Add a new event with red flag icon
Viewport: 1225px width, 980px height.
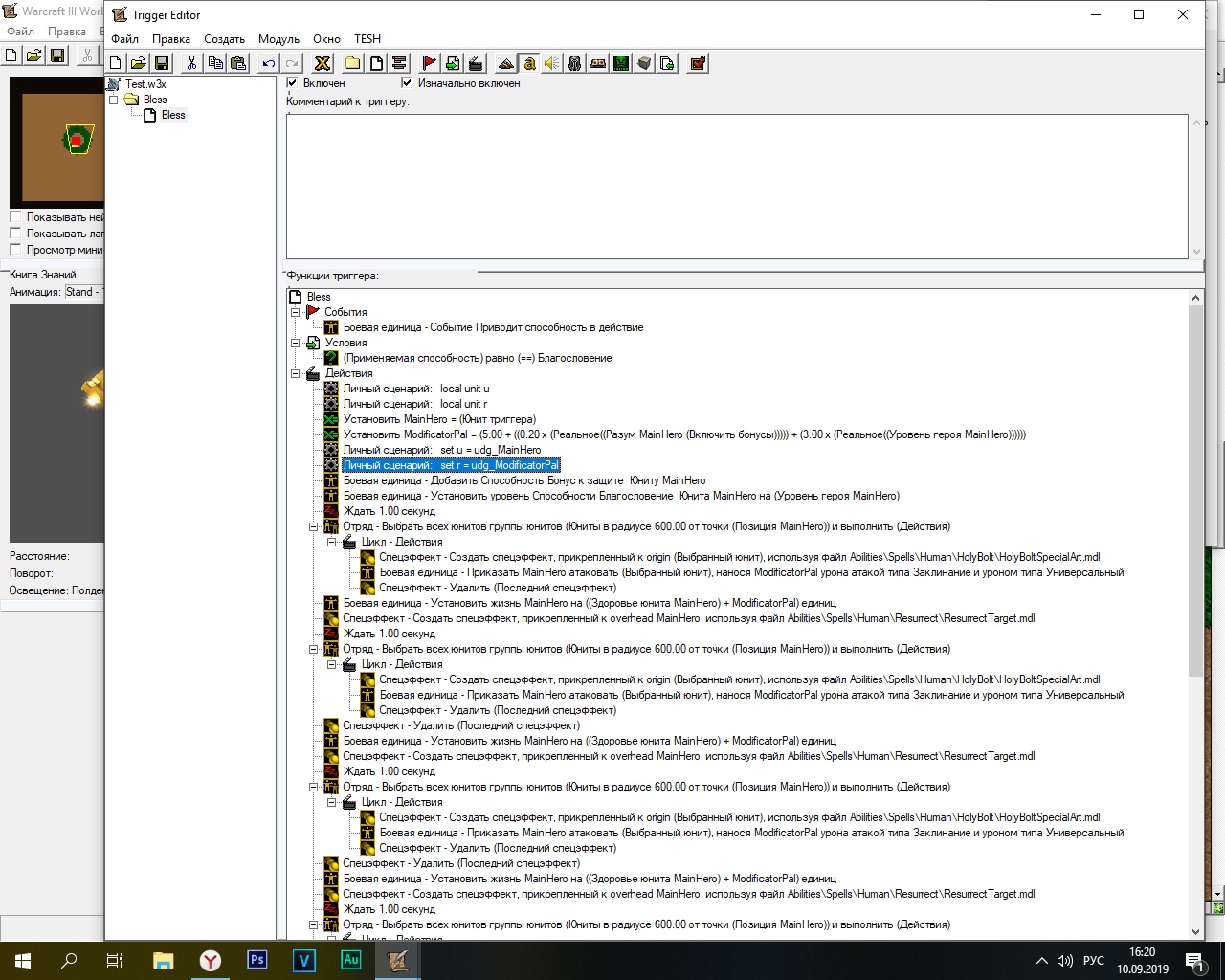click(x=430, y=63)
